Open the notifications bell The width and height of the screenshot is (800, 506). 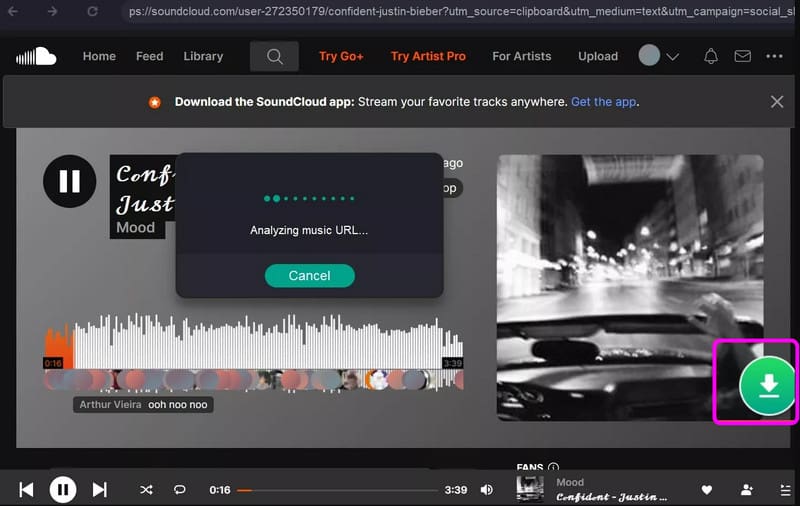(x=711, y=56)
